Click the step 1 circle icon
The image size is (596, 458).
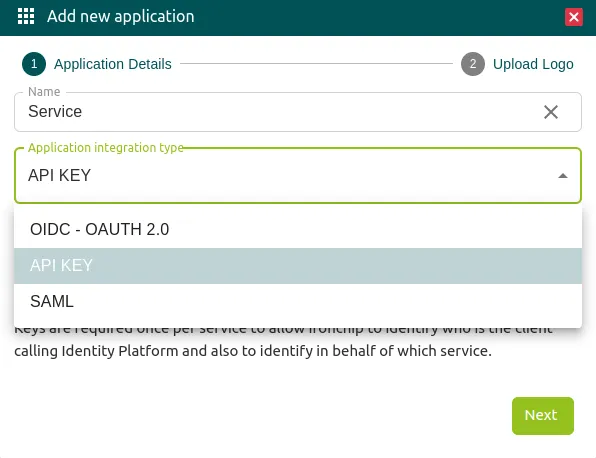(34, 64)
